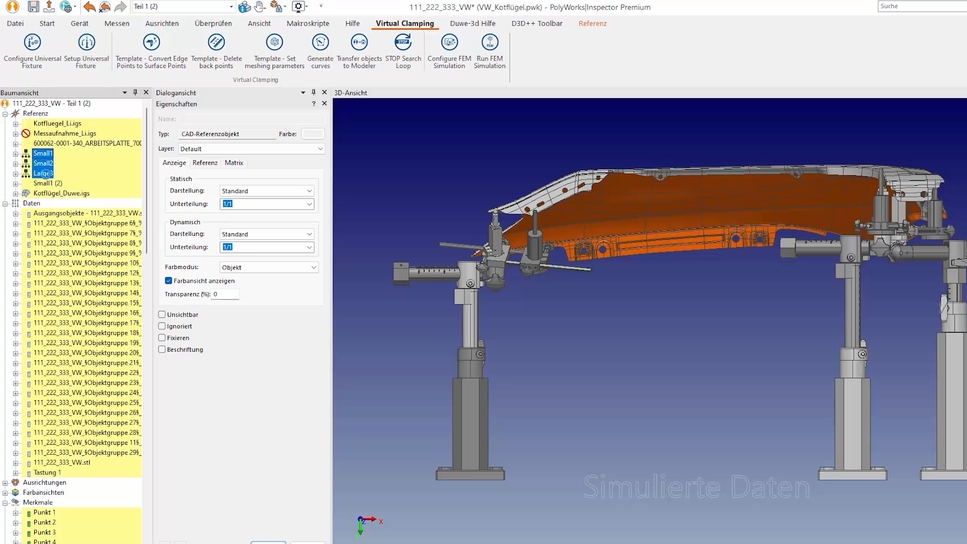Click the Farbe color swatch
The width and height of the screenshot is (967, 544).
pyautogui.click(x=313, y=134)
